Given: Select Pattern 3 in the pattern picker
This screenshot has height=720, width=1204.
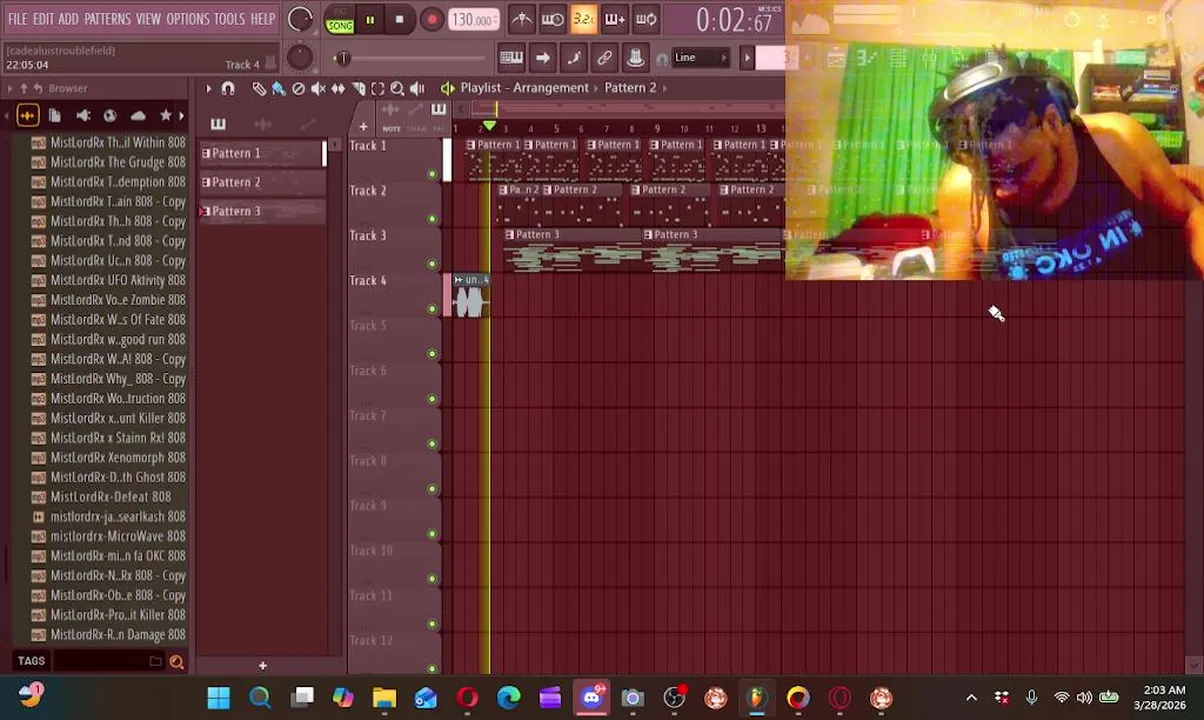Looking at the screenshot, I should tap(260, 211).
